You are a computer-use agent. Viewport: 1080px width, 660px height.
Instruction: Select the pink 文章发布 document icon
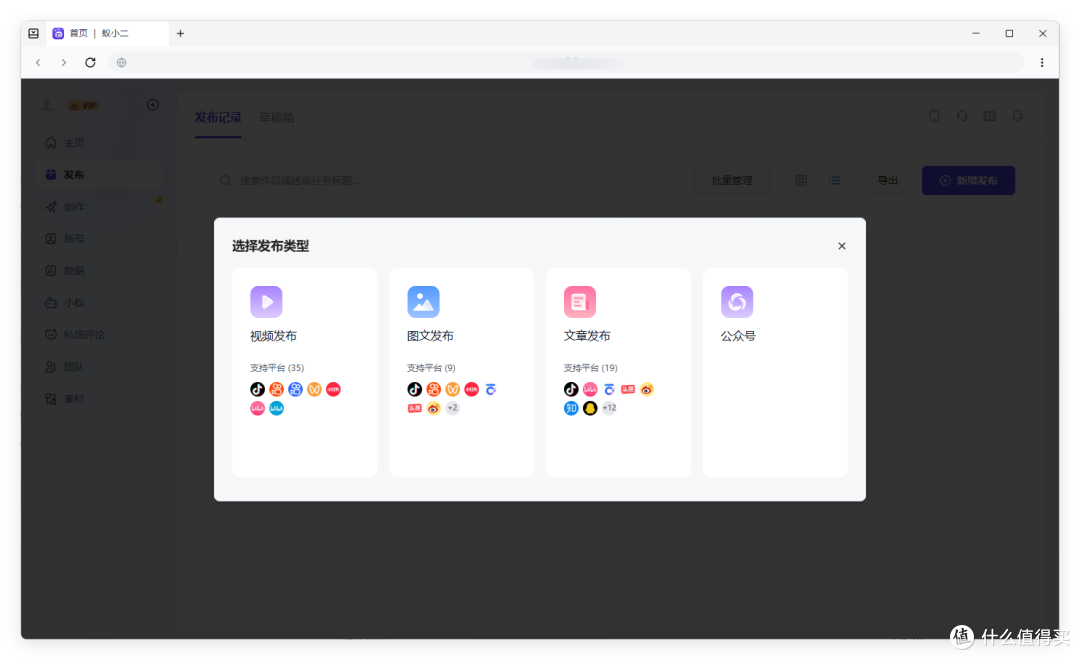pyautogui.click(x=580, y=301)
